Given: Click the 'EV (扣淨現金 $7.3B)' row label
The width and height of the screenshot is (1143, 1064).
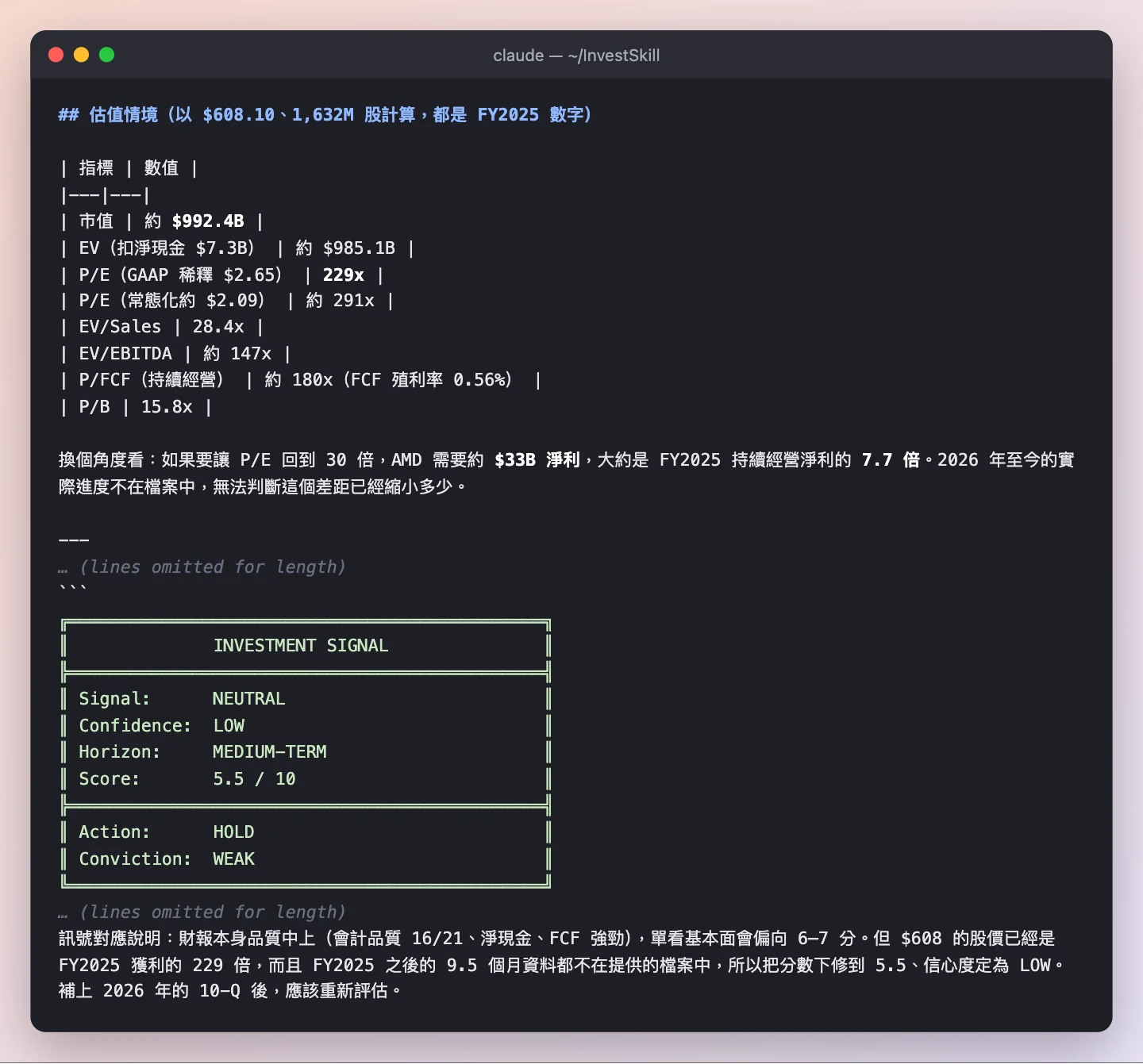Looking at the screenshot, I should click(167, 248).
